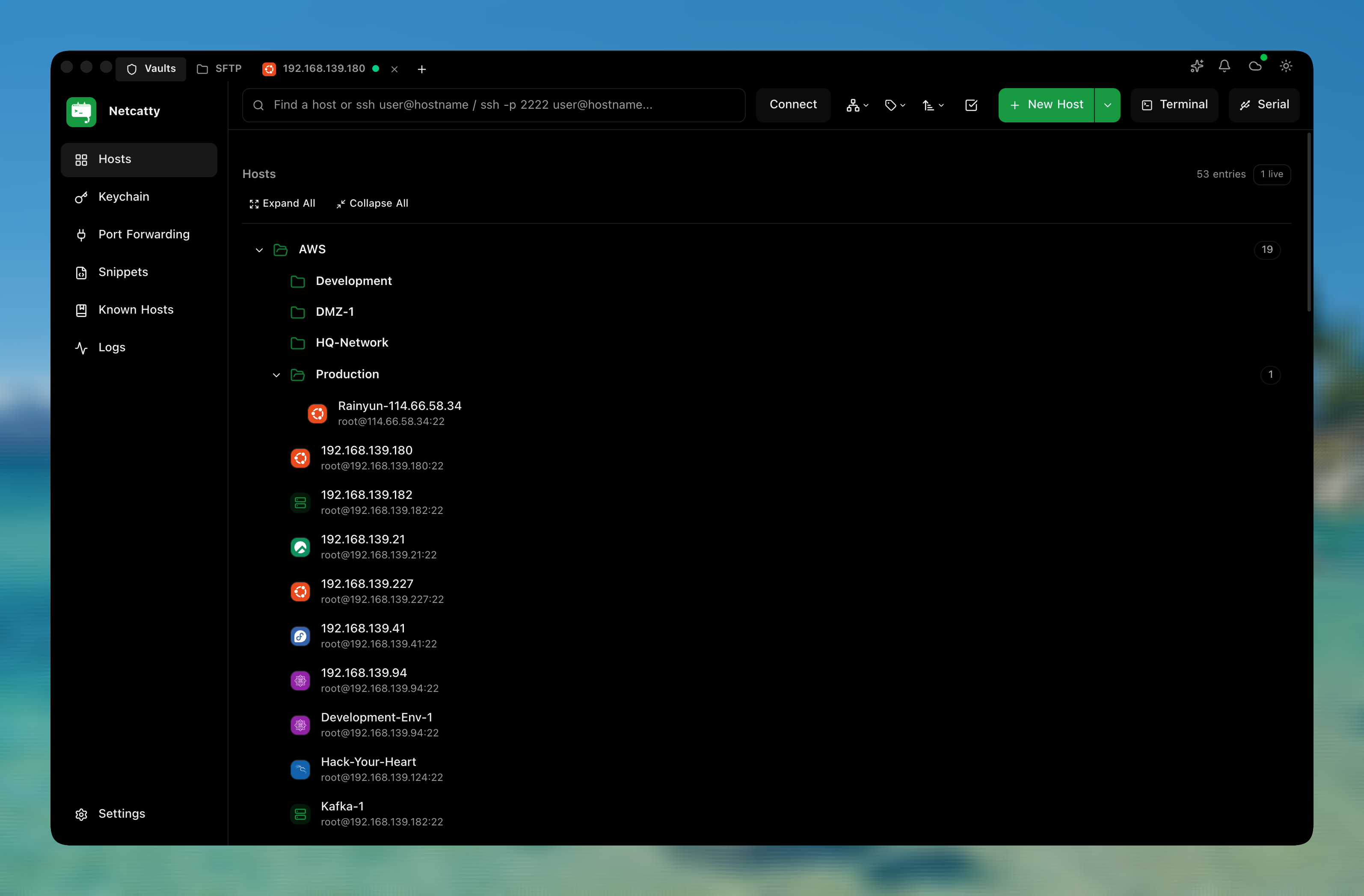Click the Development-Env-1 purple icon

click(300, 725)
